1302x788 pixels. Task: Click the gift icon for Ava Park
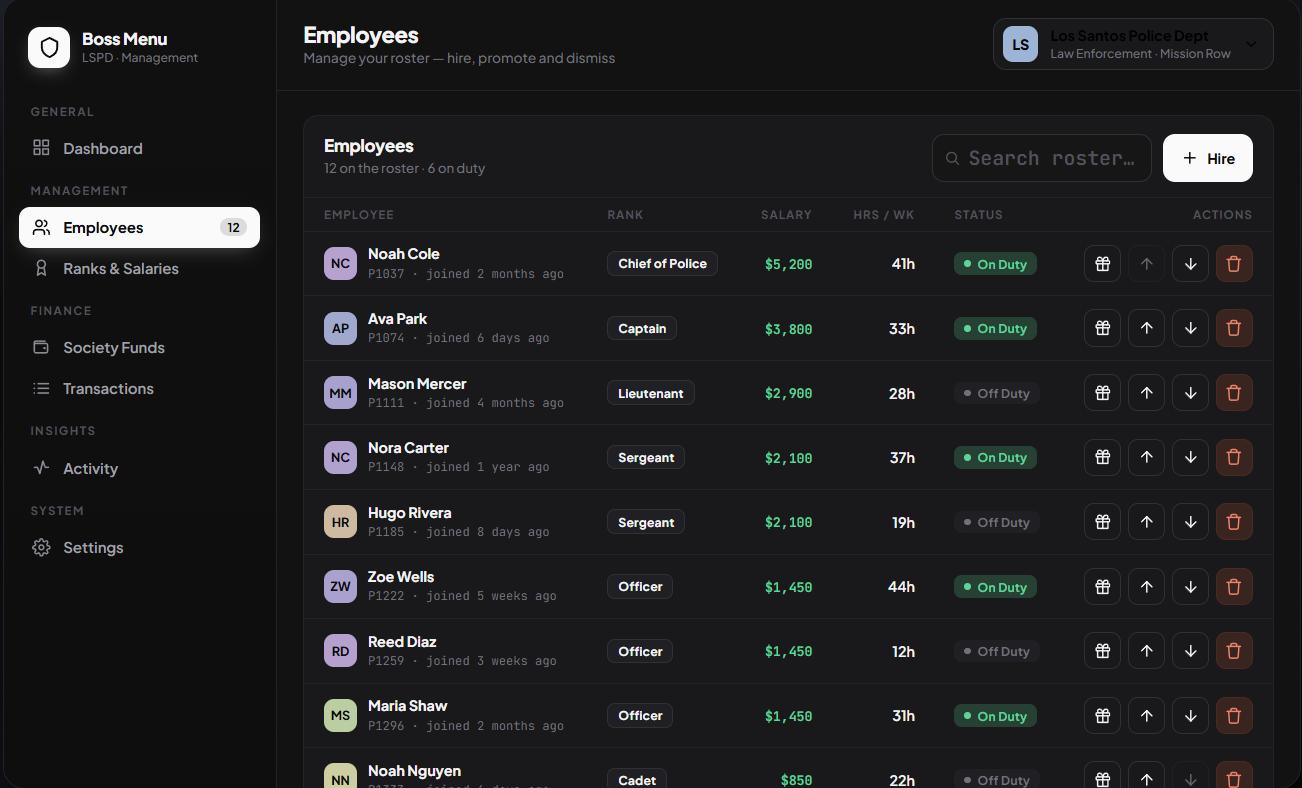(1102, 328)
